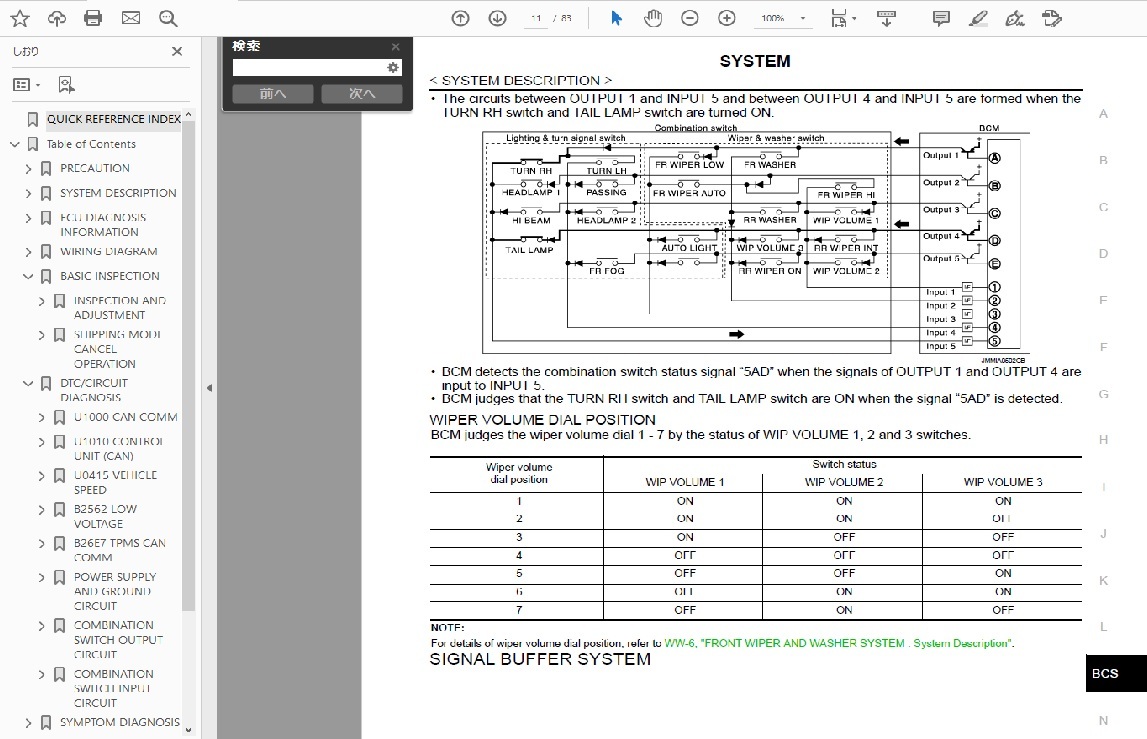
Task: Expand the PRECAUTION bookmark
Action: pos(28,169)
